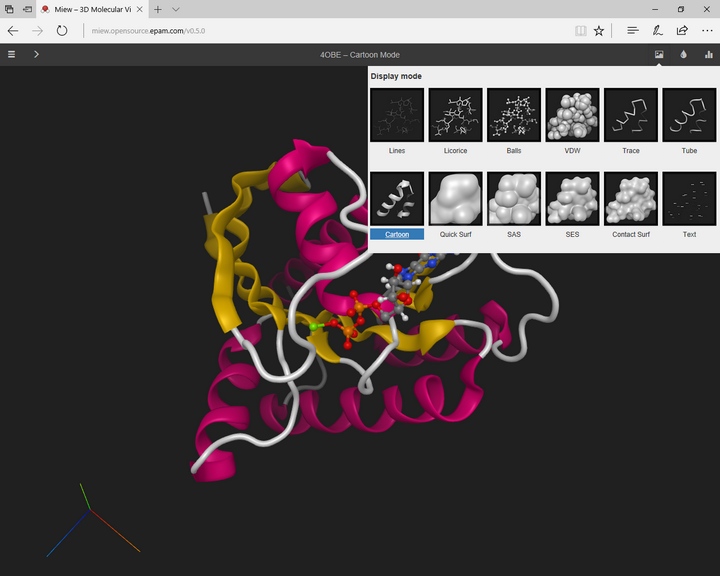Select the SES surface mode
Viewport: 720px width, 576px height.
[x=572, y=199]
